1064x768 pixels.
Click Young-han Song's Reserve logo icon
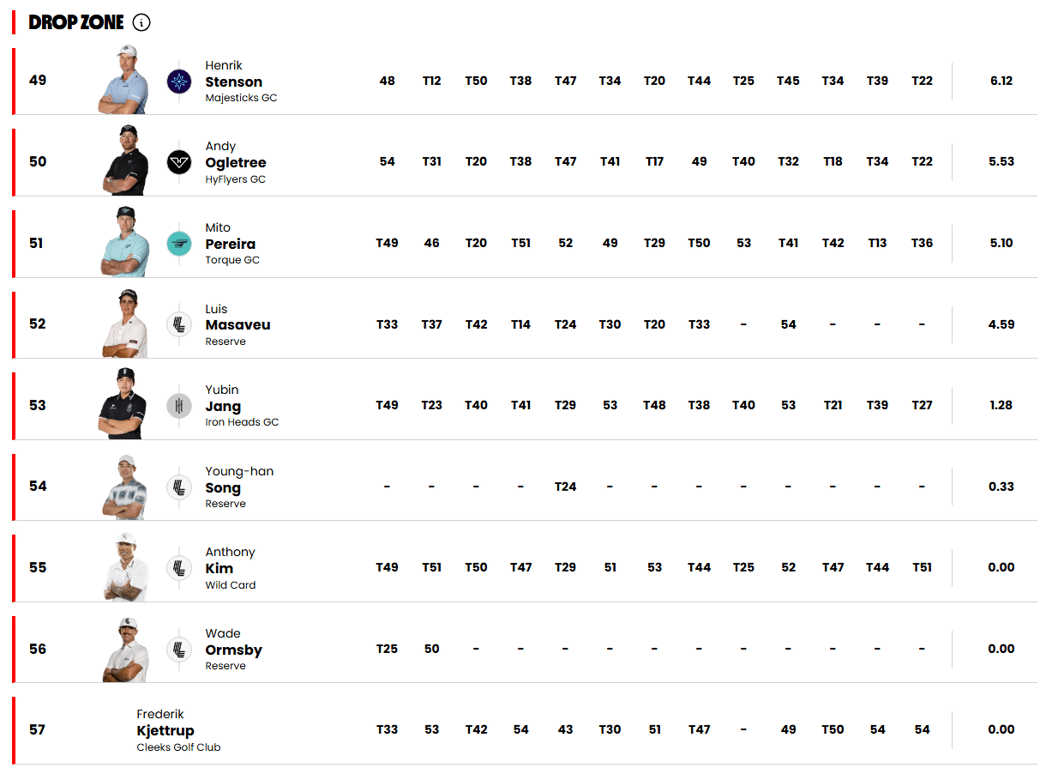[179, 487]
